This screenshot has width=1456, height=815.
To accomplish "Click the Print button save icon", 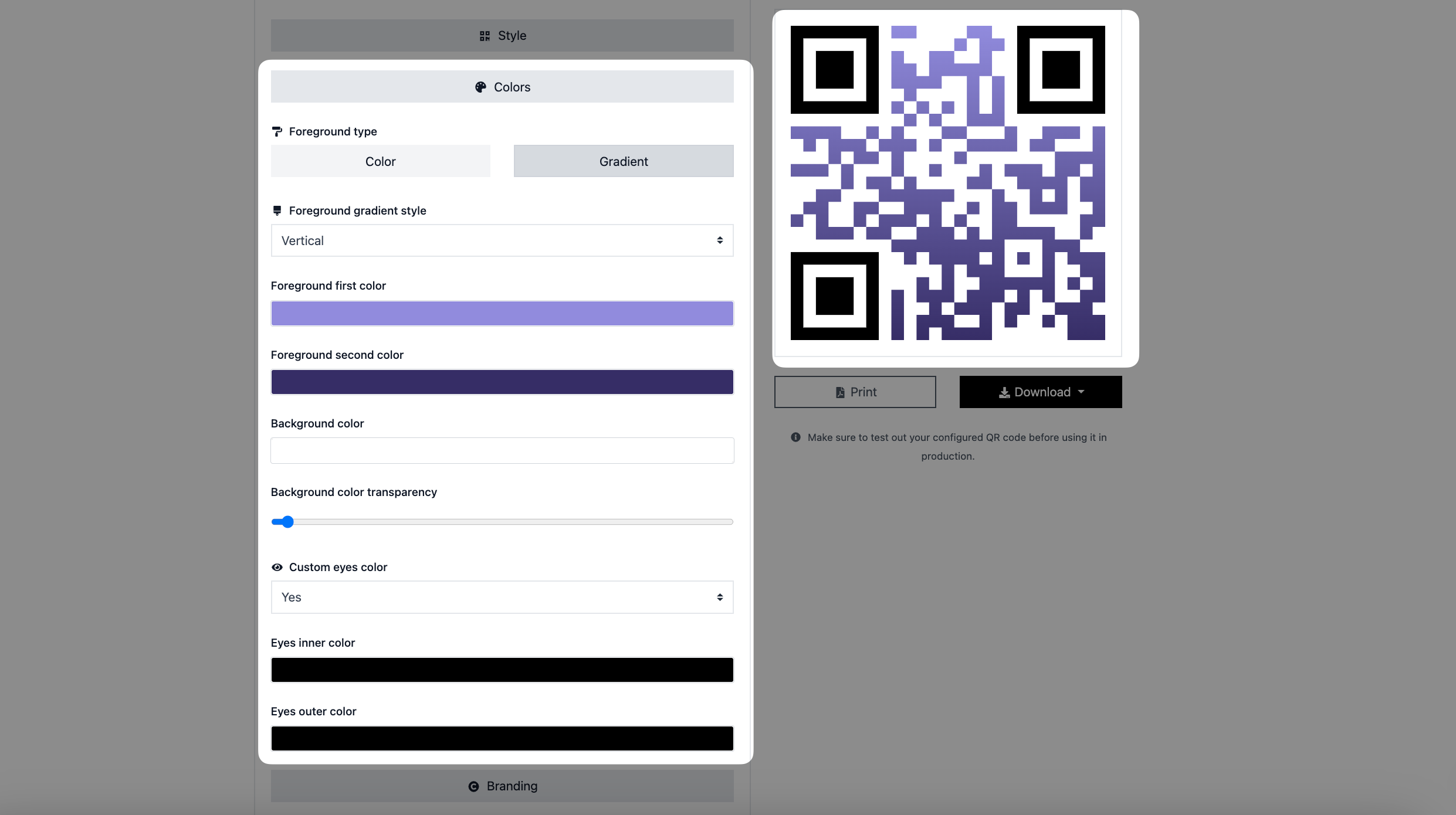I will [x=838, y=392].
